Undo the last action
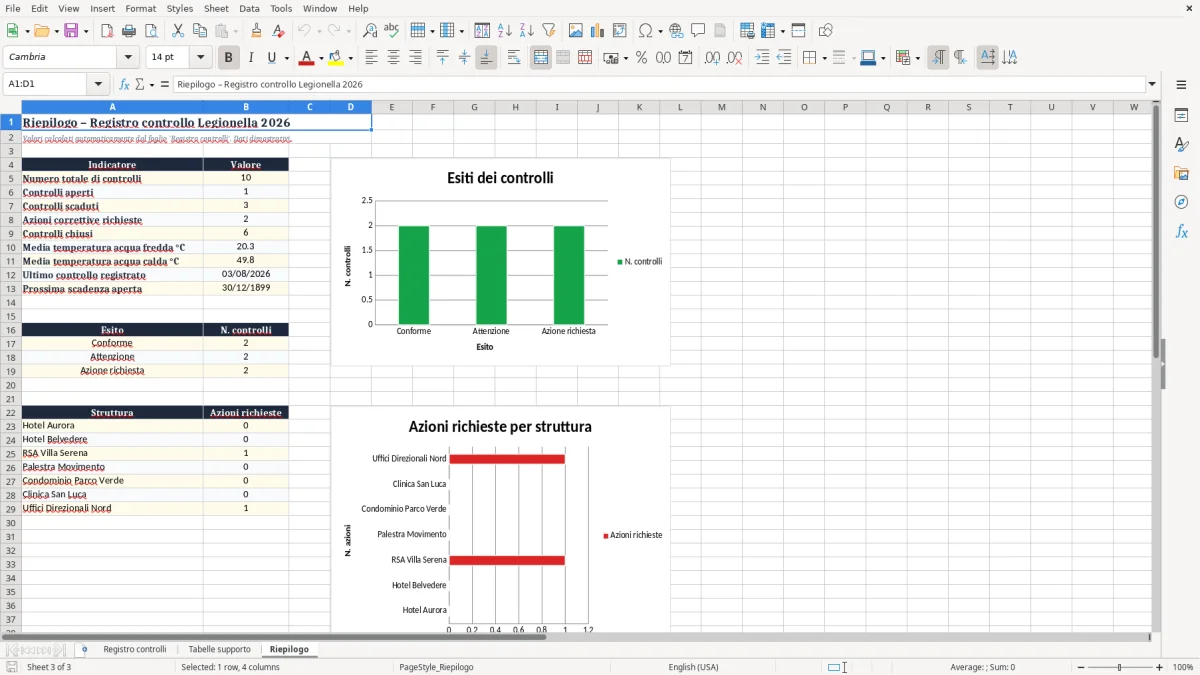Image resolution: width=1200 pixels, height=675 pixels. [305, 31]
